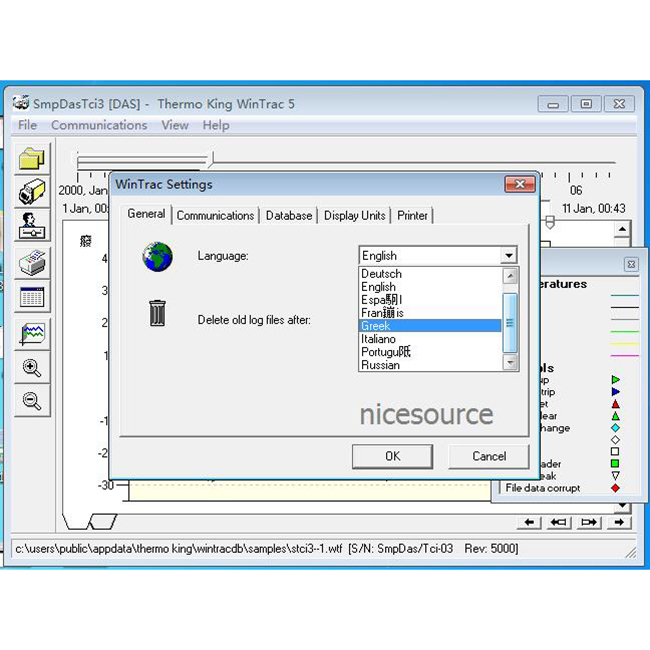The image size is (650, 650).
Task: Click the File data corrupt legend label
Action: pos(543,488)
